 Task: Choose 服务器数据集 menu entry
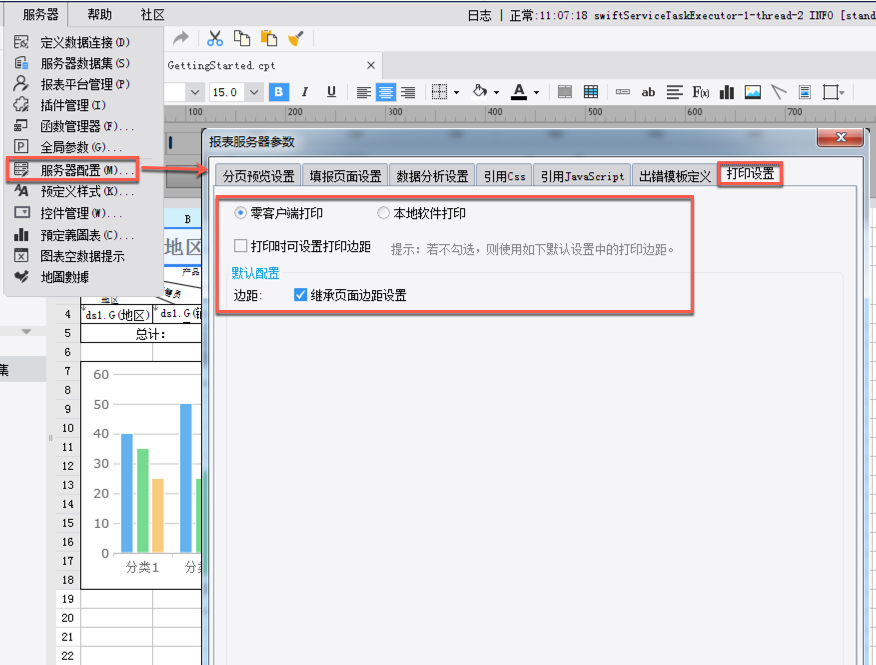[84, 63]
